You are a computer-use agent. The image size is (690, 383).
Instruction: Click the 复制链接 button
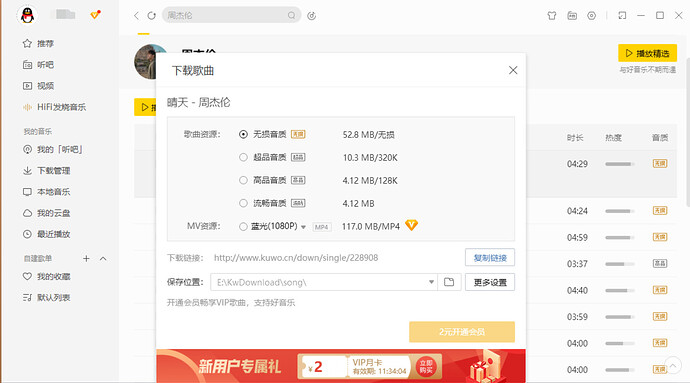[490, 258]
